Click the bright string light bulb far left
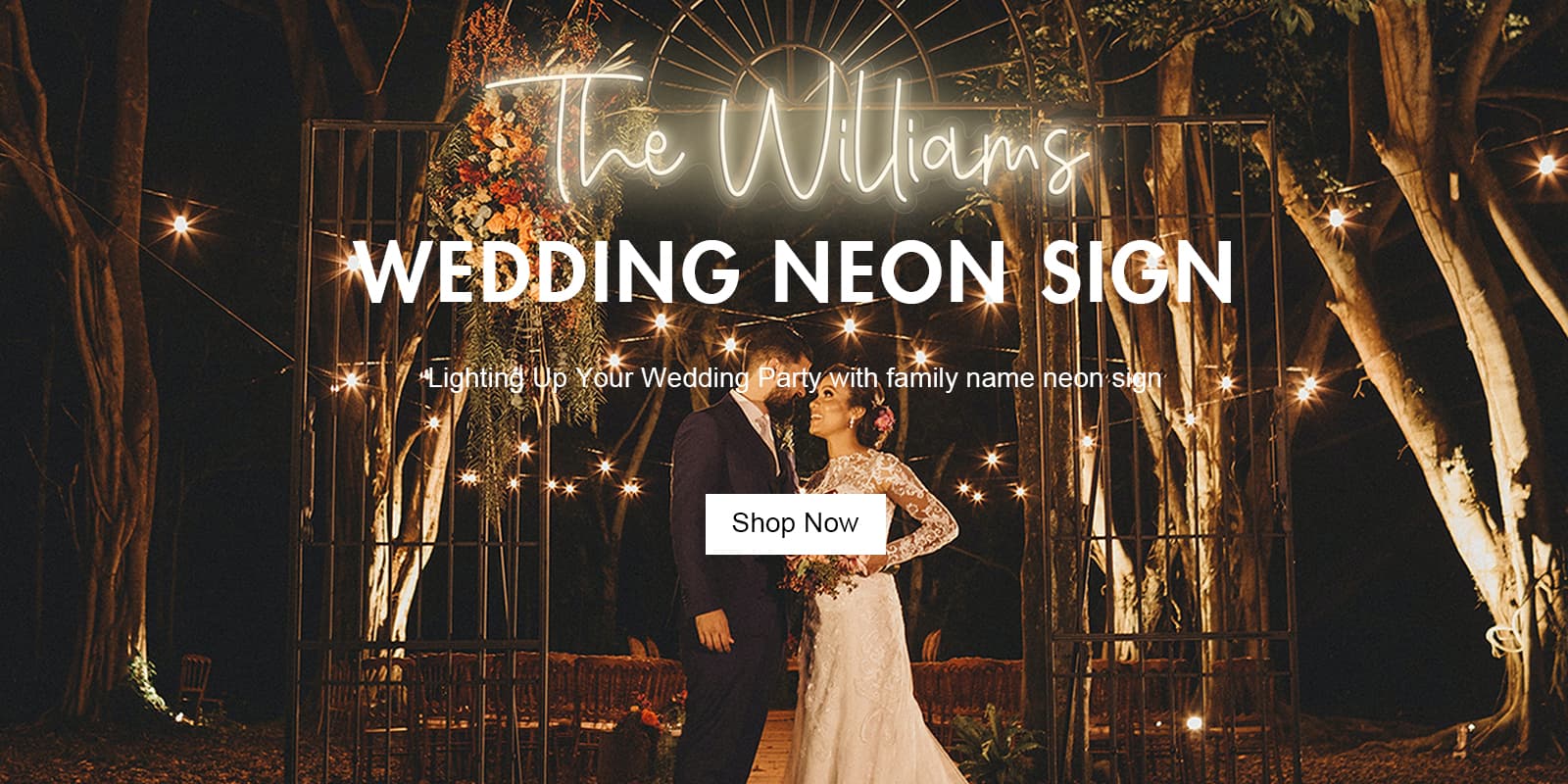 [180, 224]
